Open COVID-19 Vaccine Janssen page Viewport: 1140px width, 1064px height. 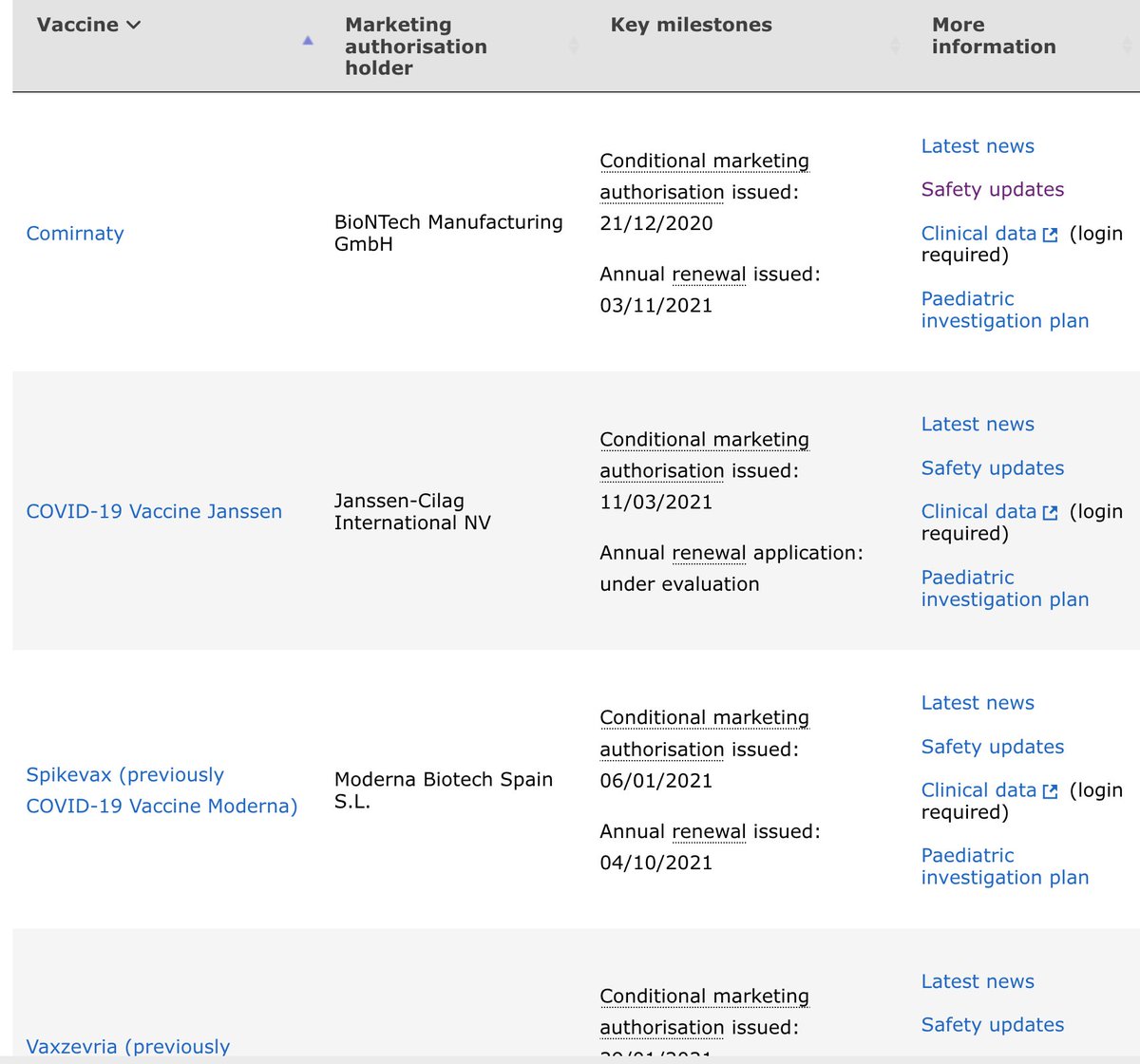tap(154, 511)
